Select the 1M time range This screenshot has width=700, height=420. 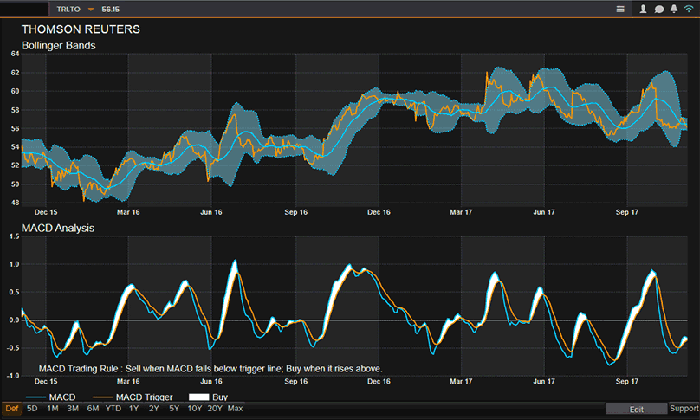point(53,408)
